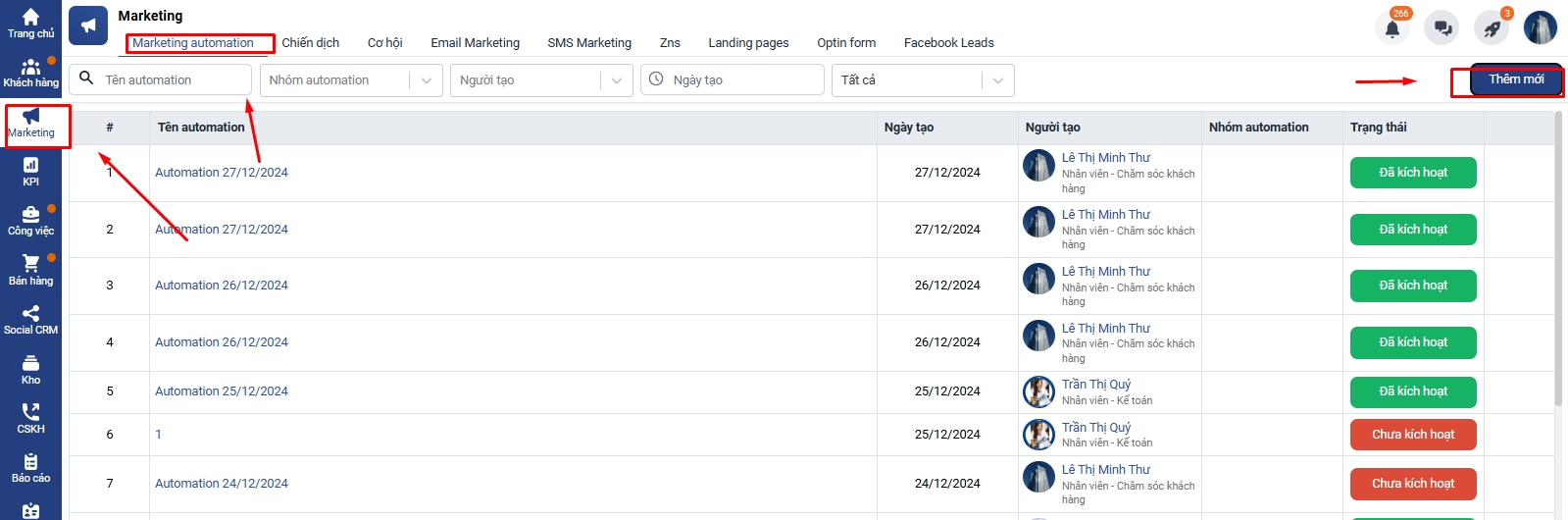This screenshot has height=520, width=1568.
Task: Expand Nhóm automation filter dropdown
Action: [x=426, y=80]
